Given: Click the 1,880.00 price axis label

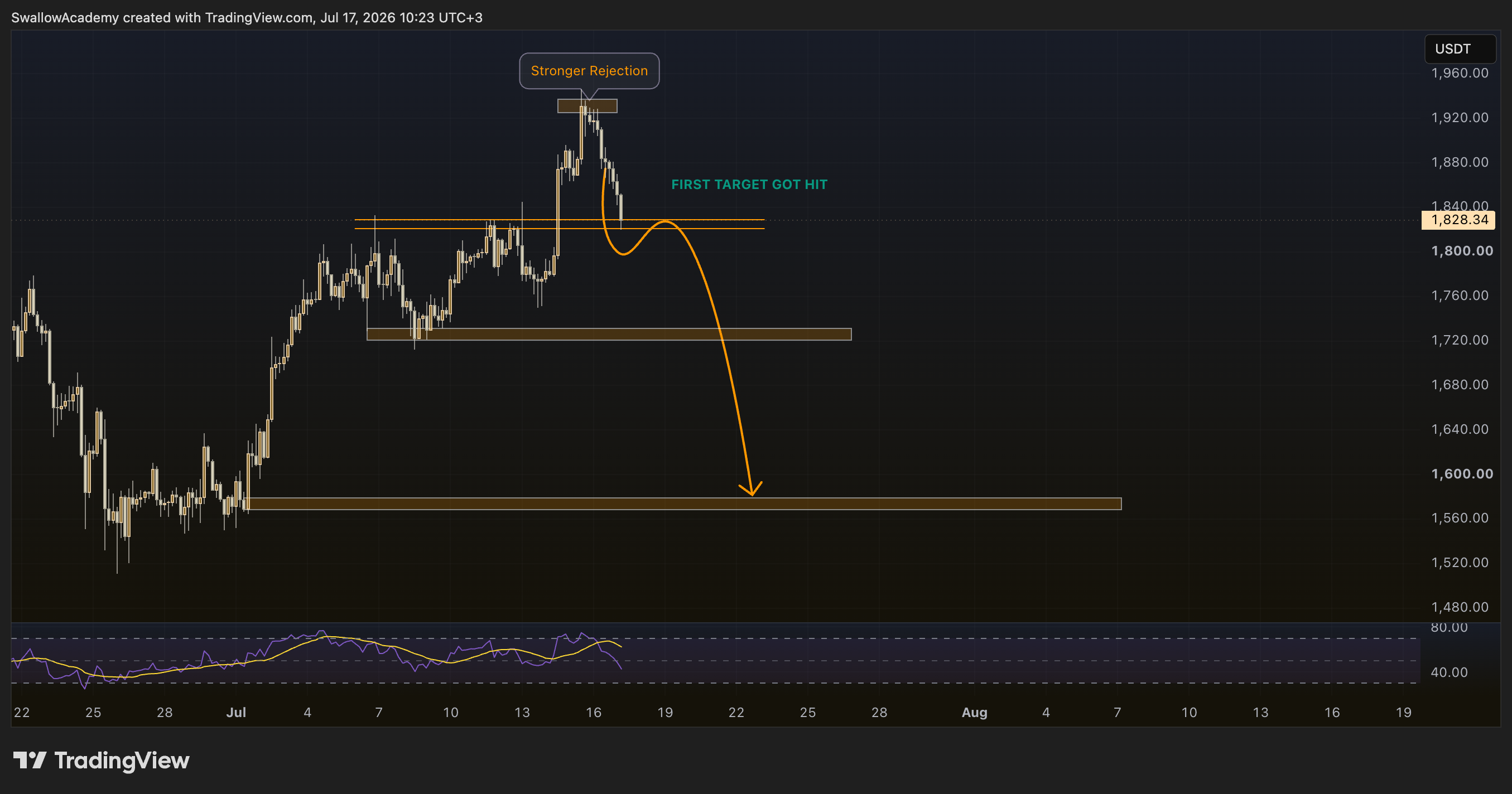Looking at the screenshot, I should pyautogui.click(x=1460, y=162).
